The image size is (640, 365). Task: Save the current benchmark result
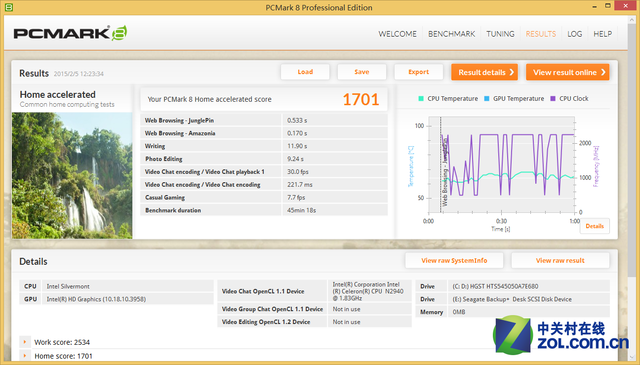[362, 72]
